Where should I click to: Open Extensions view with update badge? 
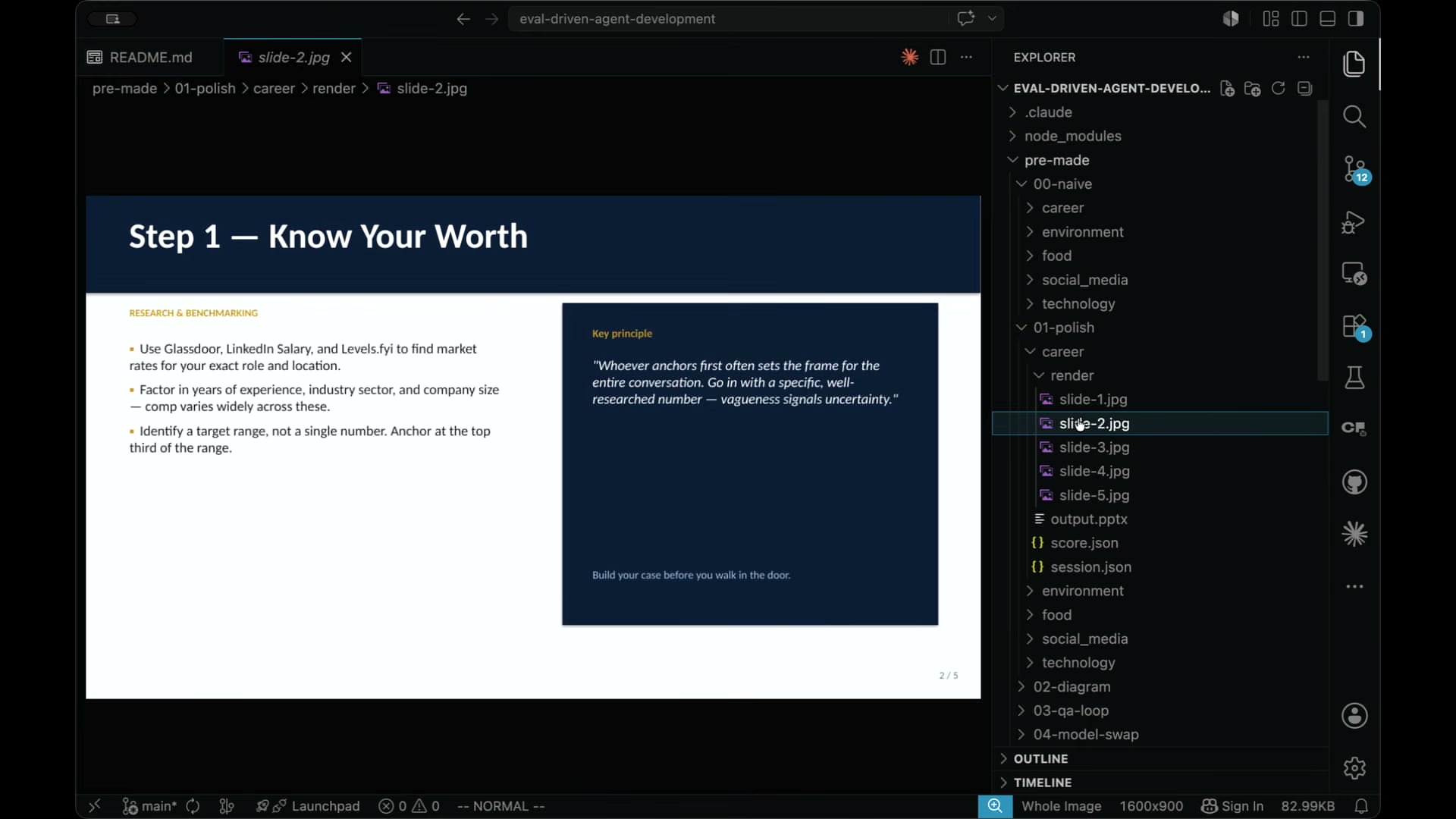1354,328
